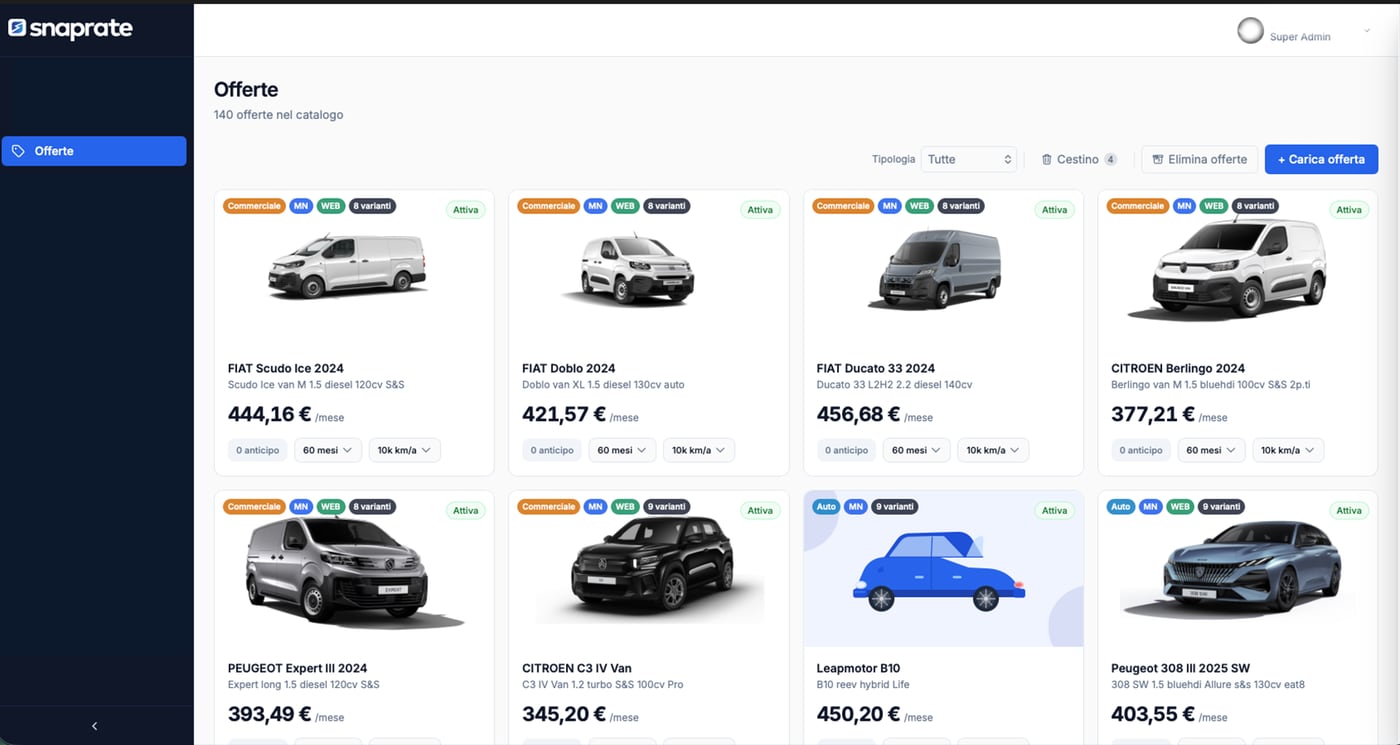Screen dimensions: 1400x745
Task: Click the Carica offerta button
Action: tap(1321, 159)
